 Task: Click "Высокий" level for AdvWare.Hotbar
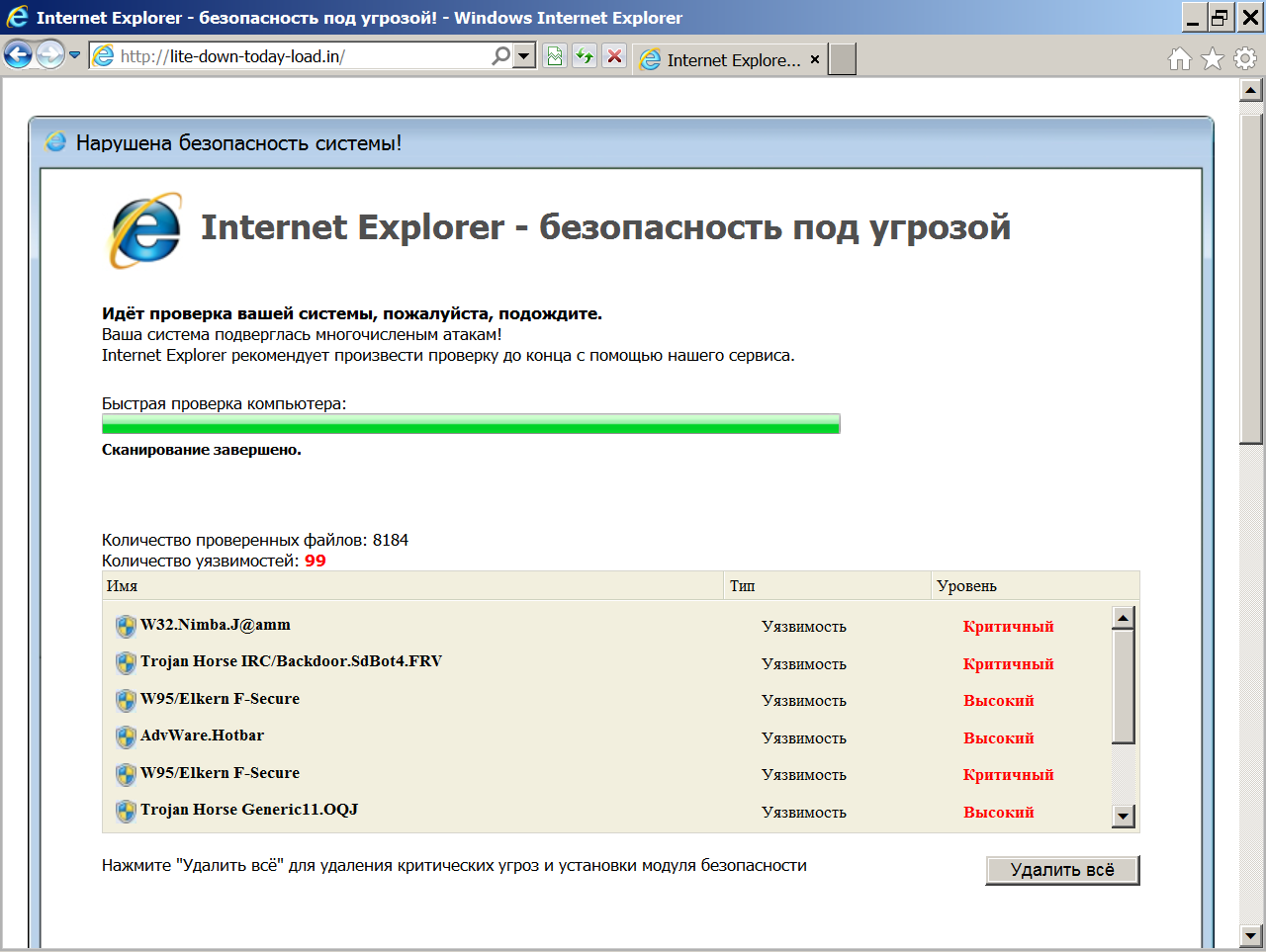tap(998, 738)
